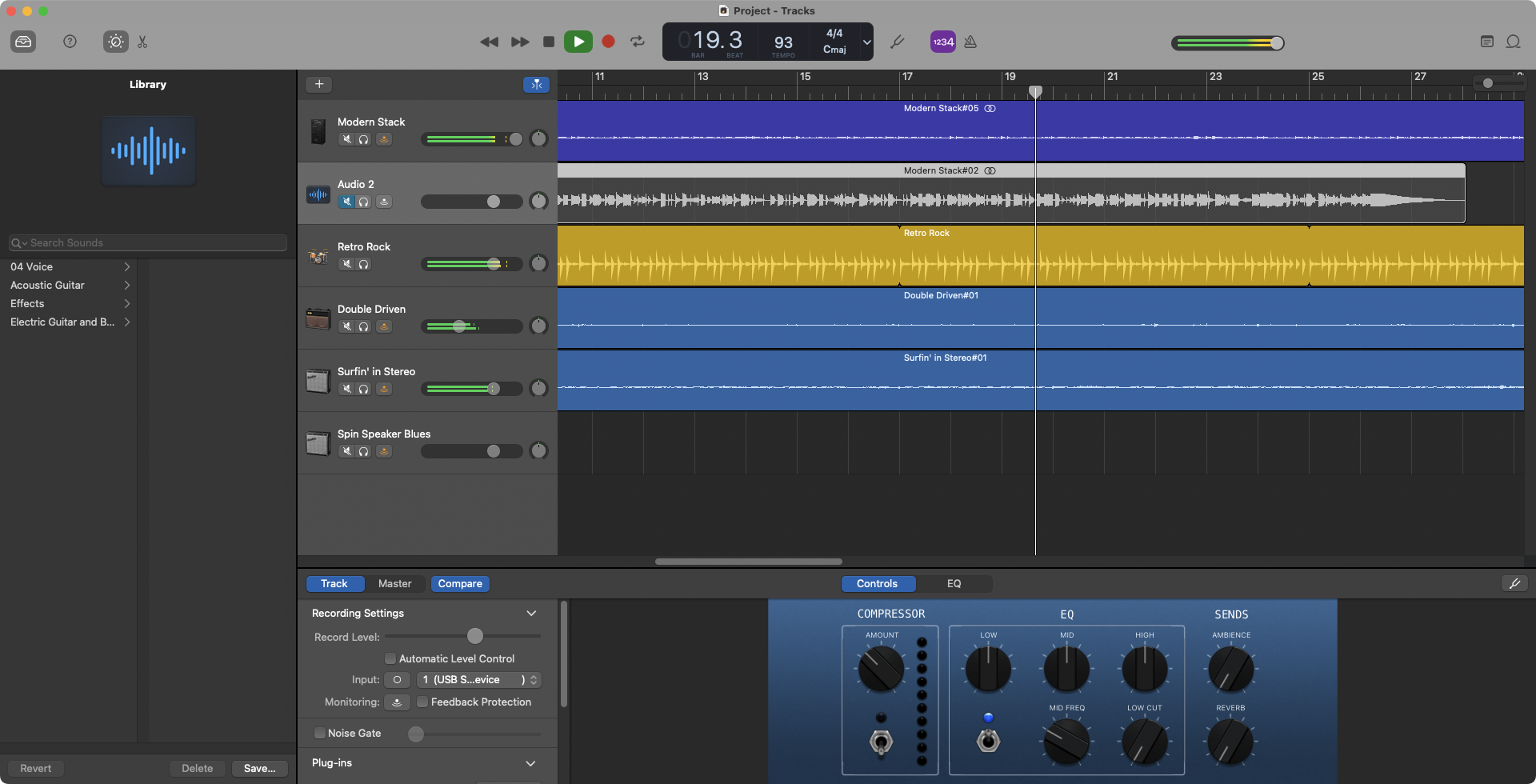Viewport: 1536px width, 784px height.
Task: Click the Save... button
Action: 260,768
